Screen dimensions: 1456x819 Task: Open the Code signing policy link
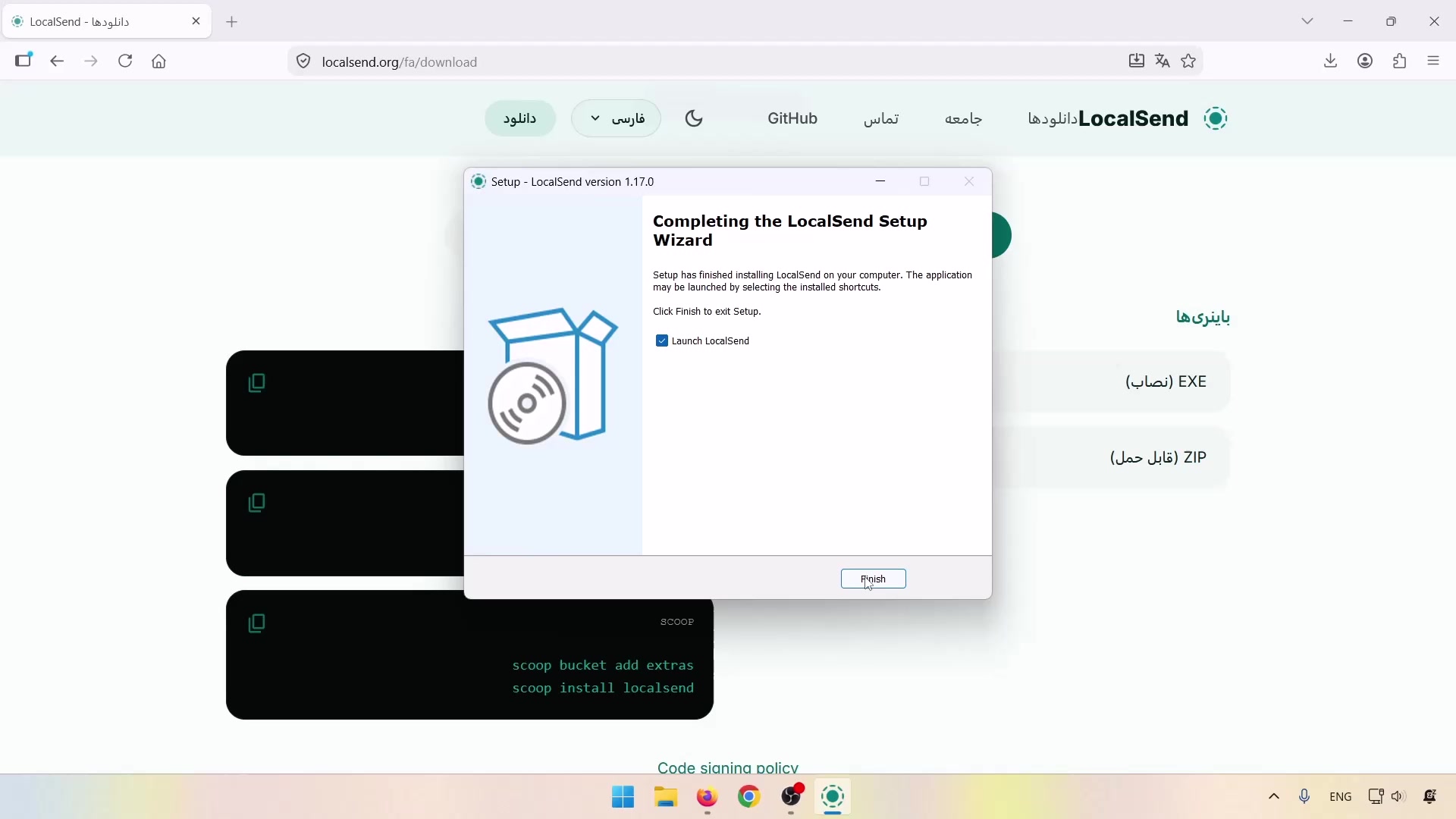728,767
